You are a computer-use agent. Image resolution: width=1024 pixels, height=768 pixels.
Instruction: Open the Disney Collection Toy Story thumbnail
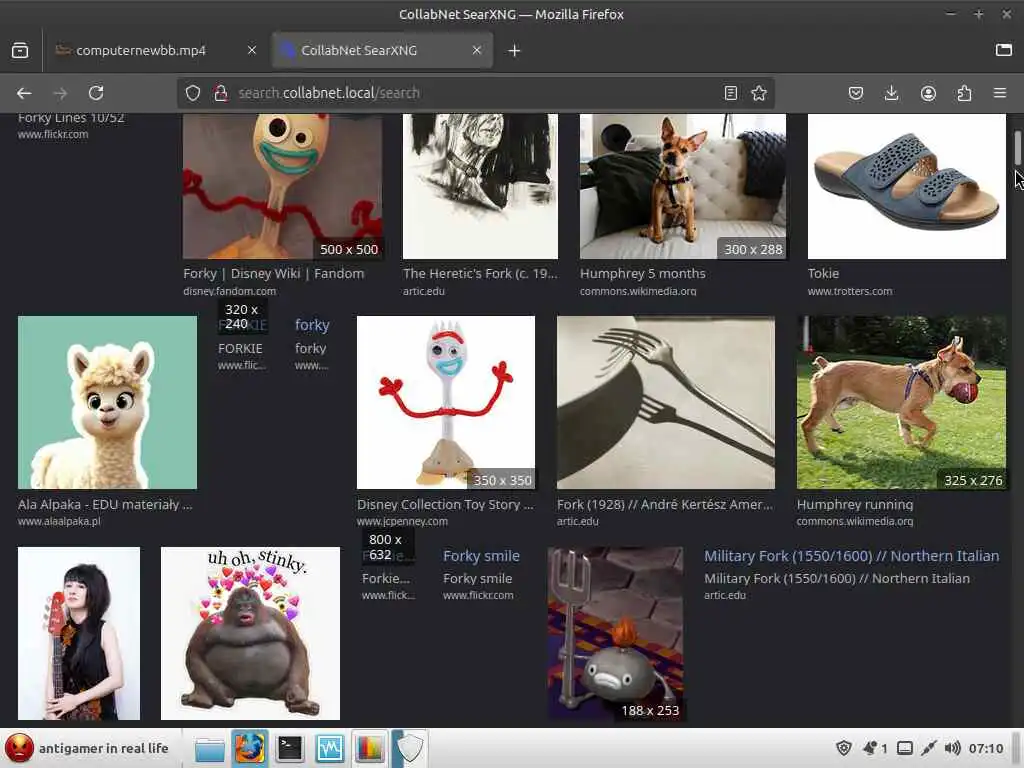coord(446,402)
